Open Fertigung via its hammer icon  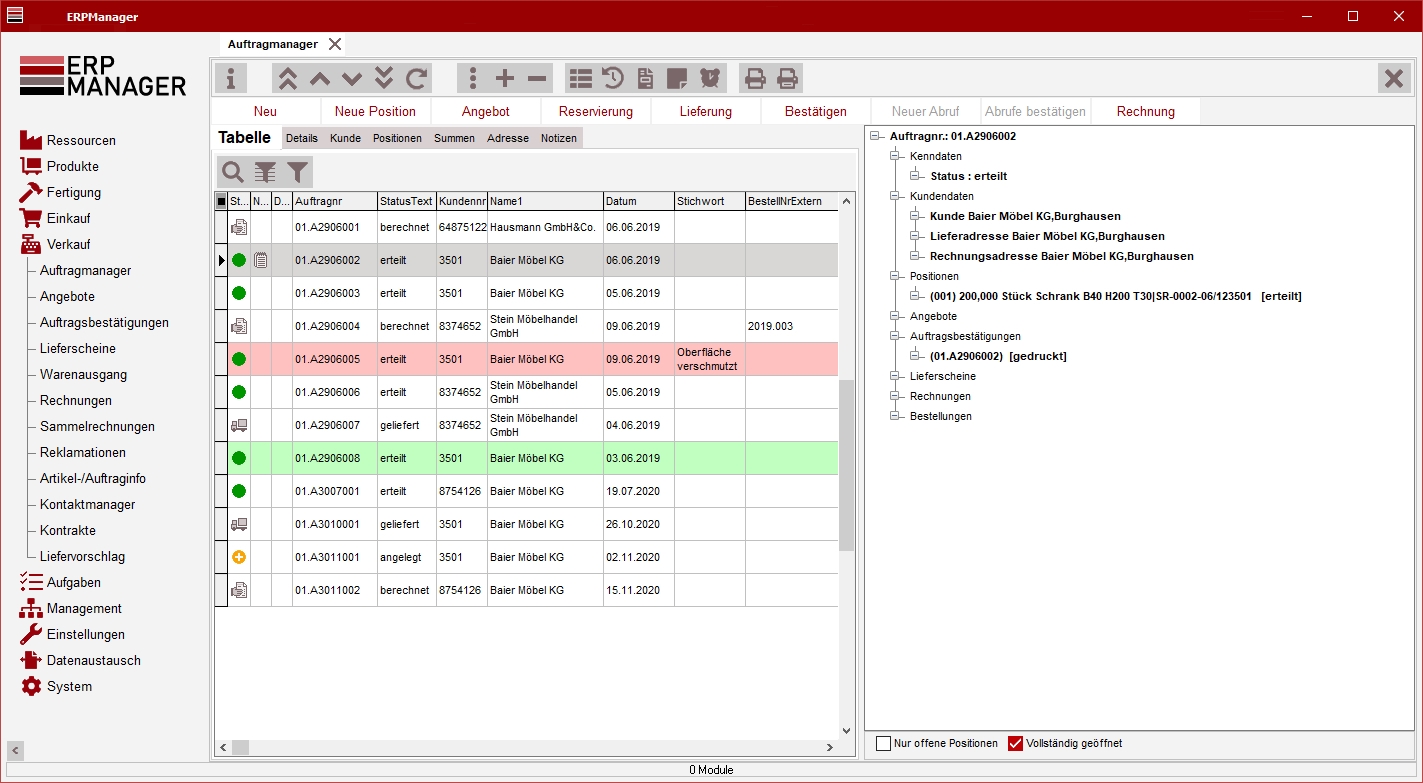coord(30,192)
